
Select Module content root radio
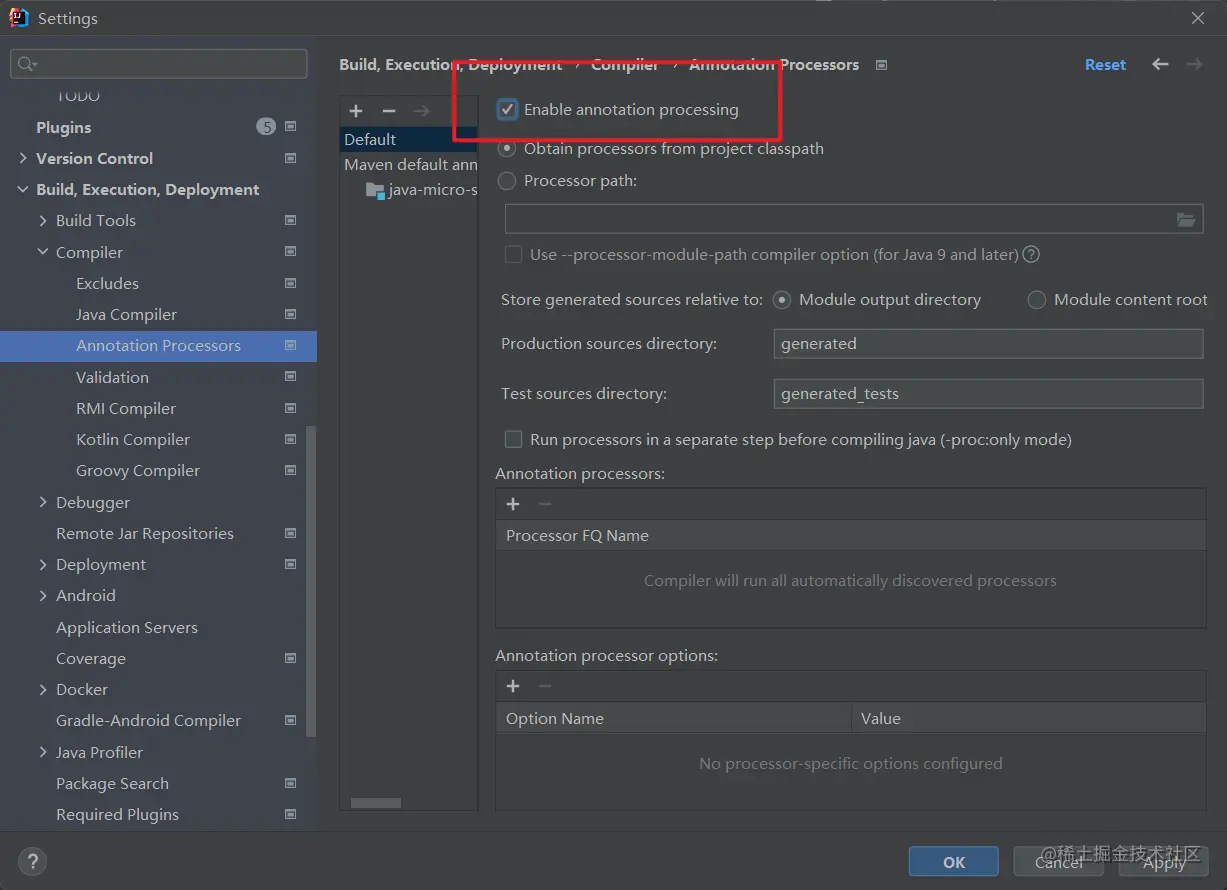pyautogui.click(x=1037, y=299)
